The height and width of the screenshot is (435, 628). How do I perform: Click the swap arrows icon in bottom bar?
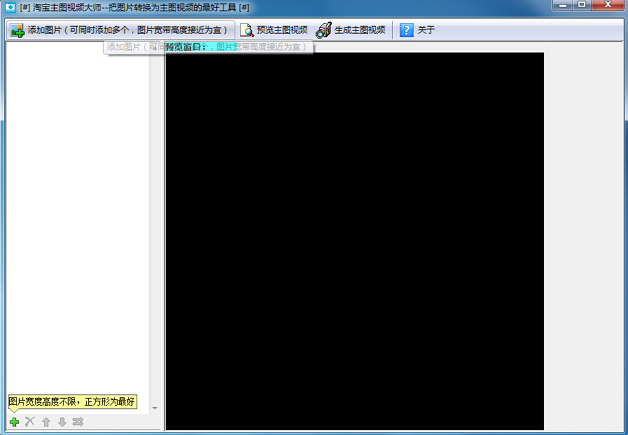(x=78, y=422)
